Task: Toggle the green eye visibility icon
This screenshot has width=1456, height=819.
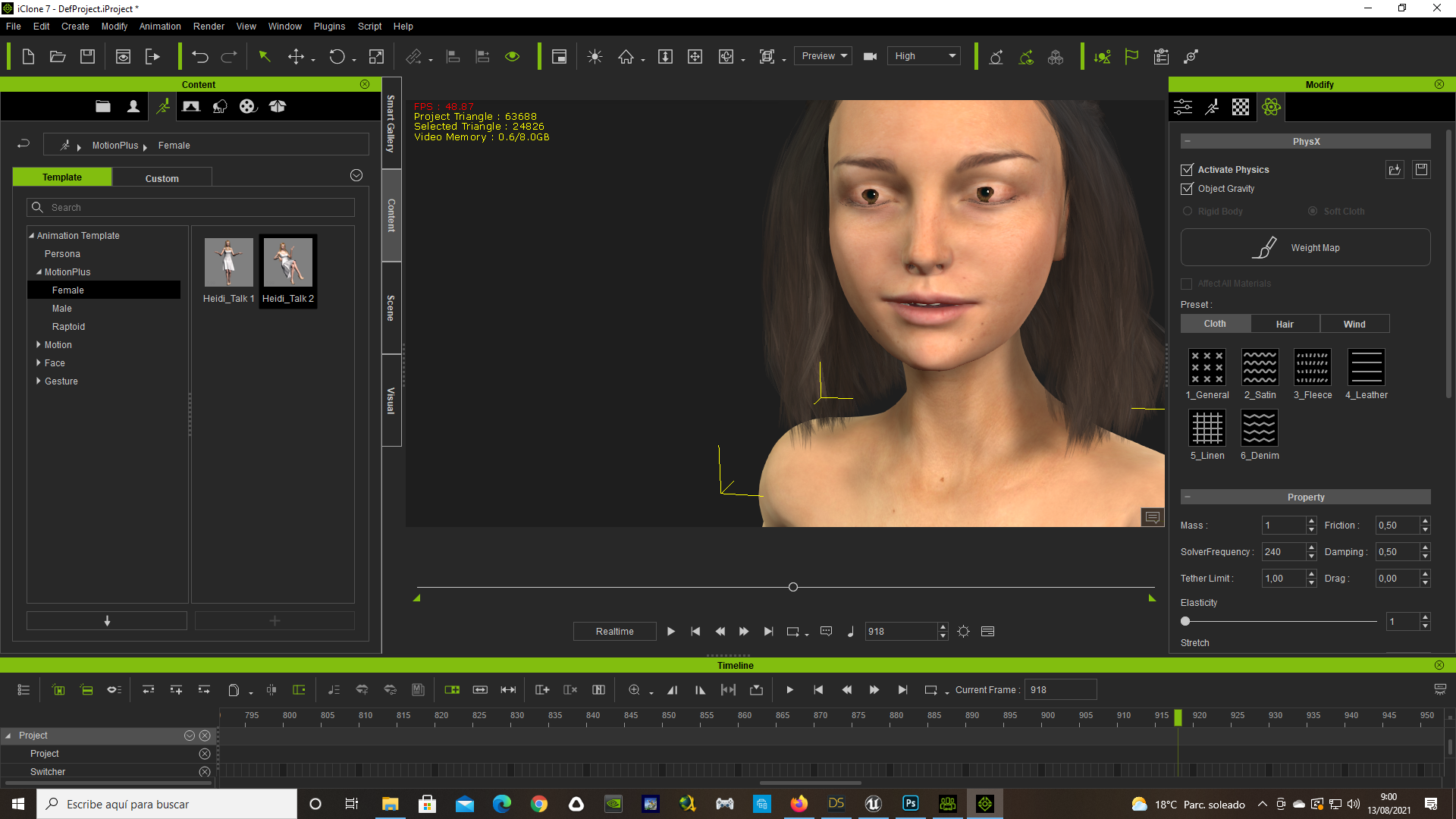Action: (x=513, y=56)
